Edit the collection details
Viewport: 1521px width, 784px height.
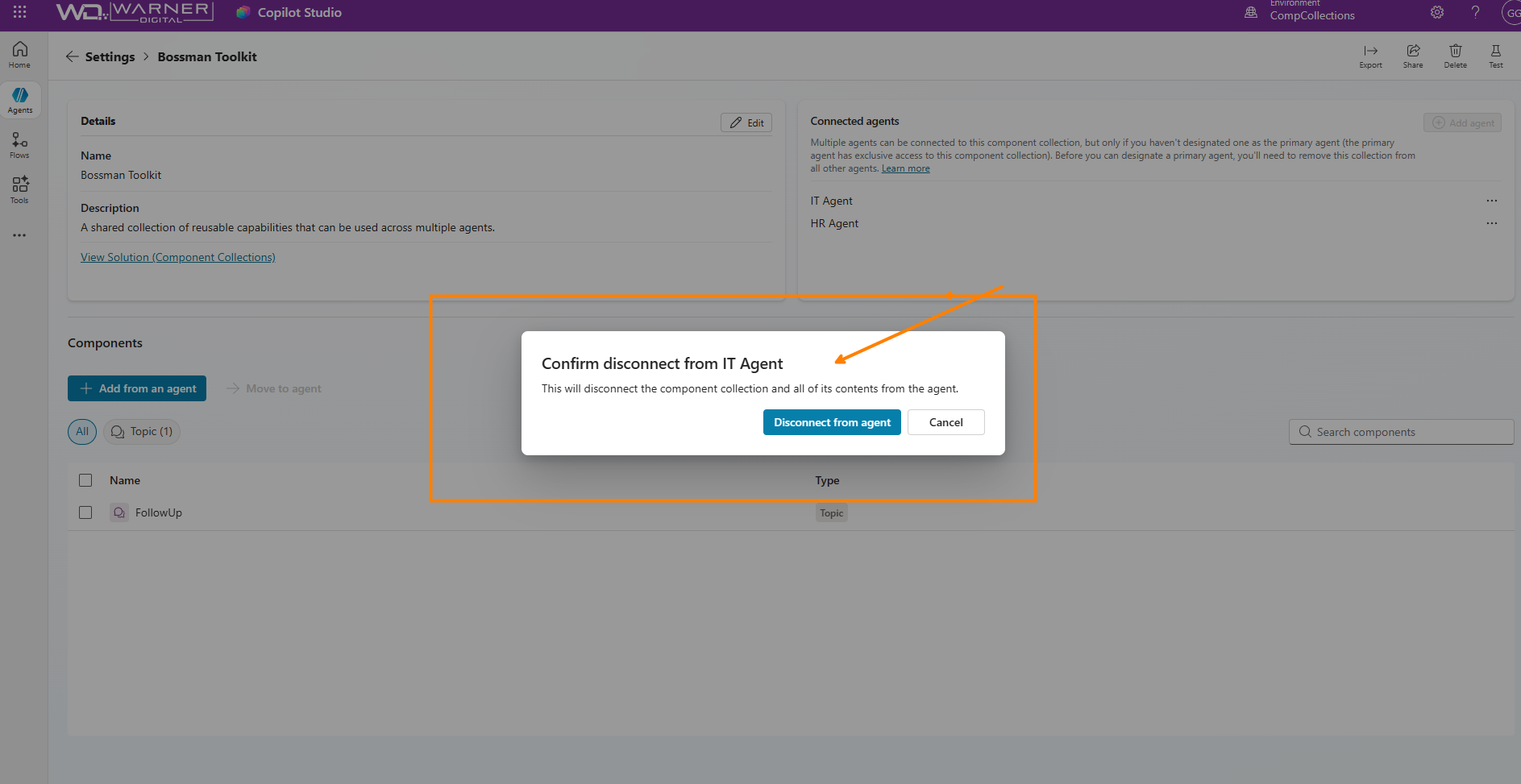pos(746,122)
